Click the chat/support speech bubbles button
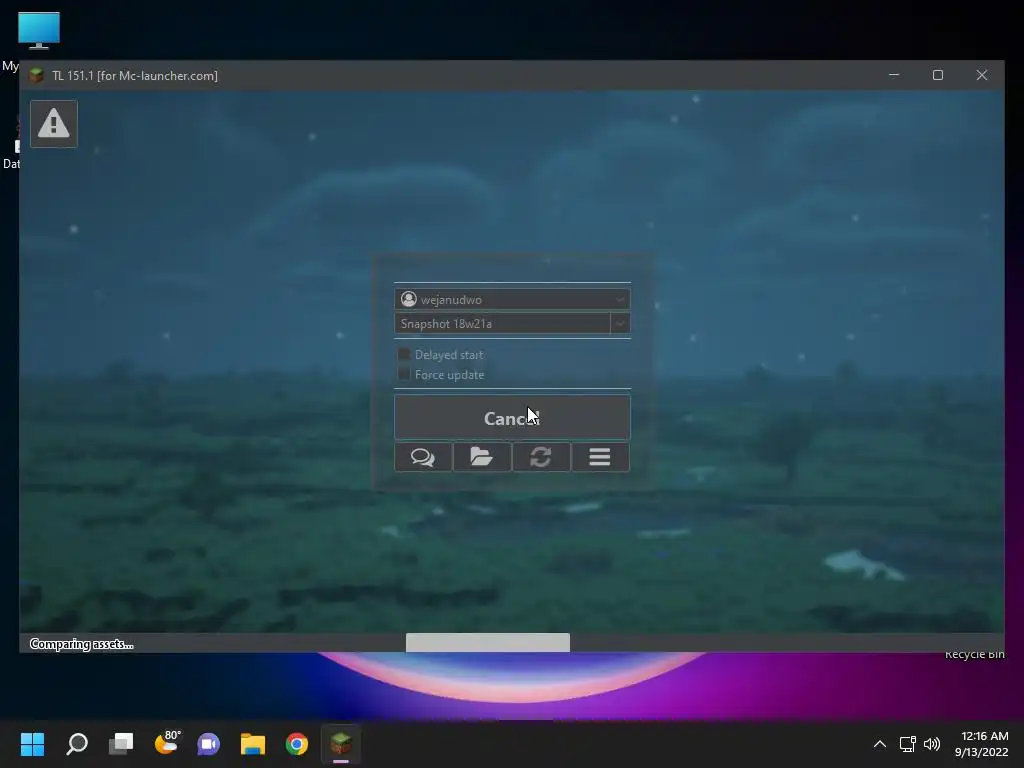The height and width of the screenshot is (768, 1024). pos(423,457)
